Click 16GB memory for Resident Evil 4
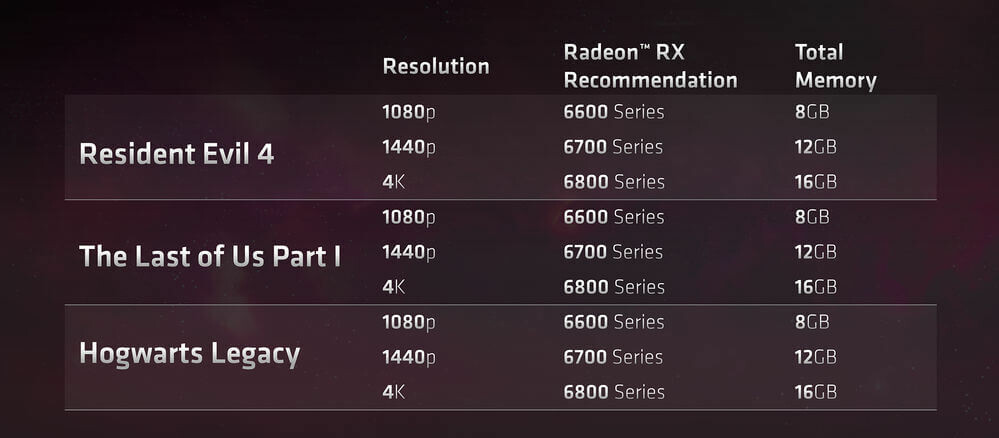This screenshot has width=999, height=438. [x=815, y=182]
